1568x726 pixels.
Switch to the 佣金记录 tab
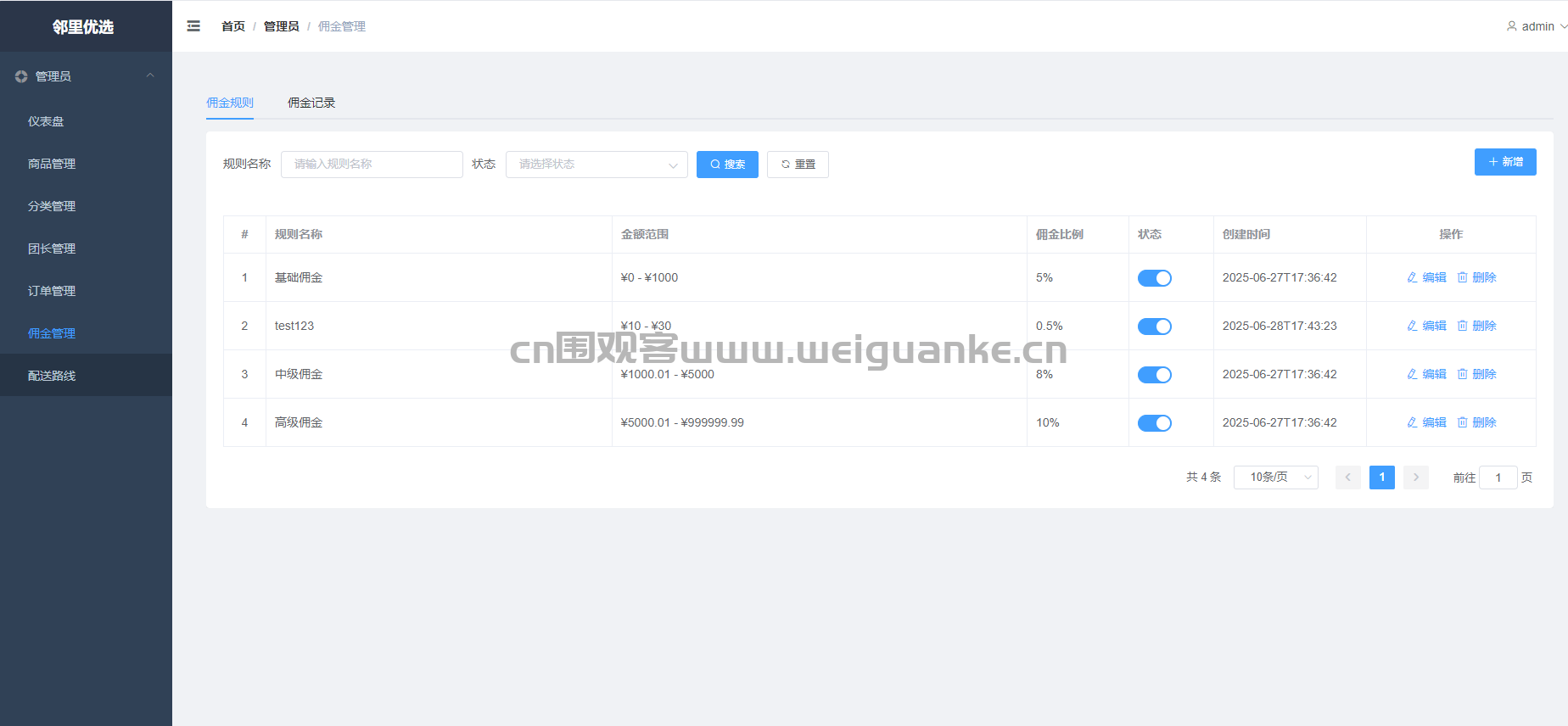[x=311, y=103]
